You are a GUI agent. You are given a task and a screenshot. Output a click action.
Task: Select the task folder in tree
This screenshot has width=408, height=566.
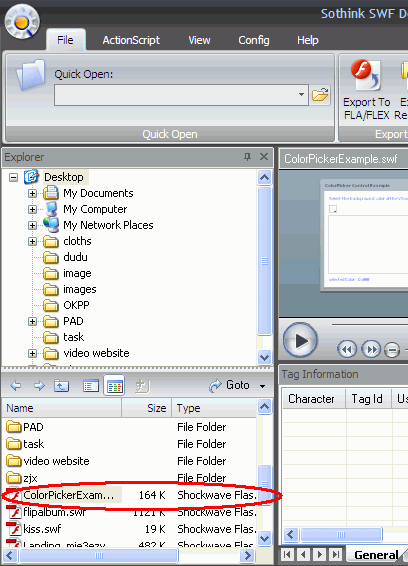pos(74,337)
